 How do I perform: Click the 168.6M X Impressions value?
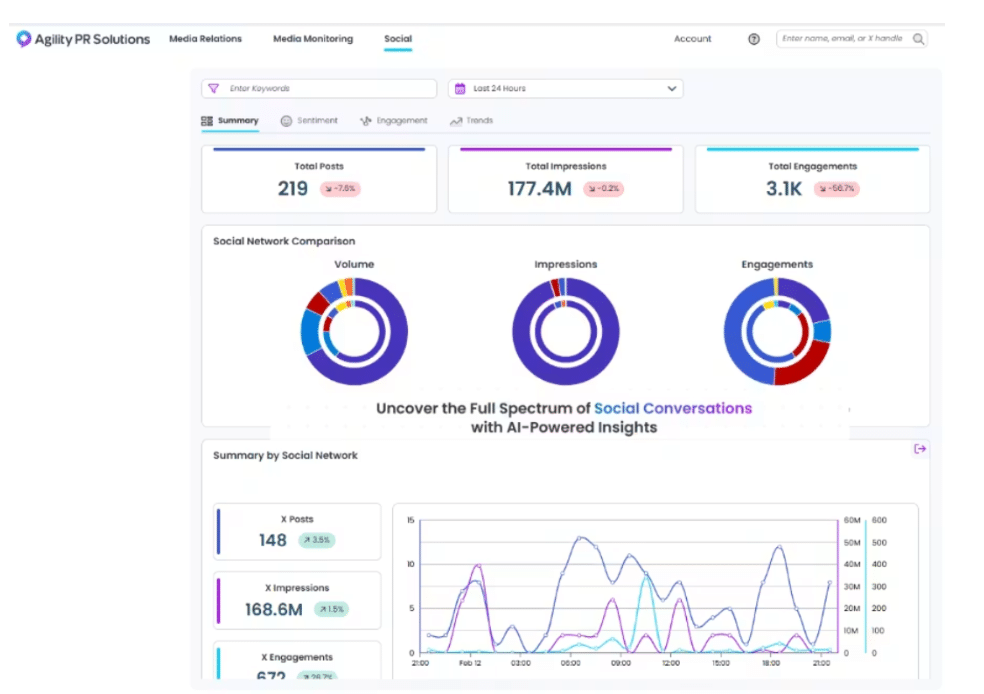point(274,609)
